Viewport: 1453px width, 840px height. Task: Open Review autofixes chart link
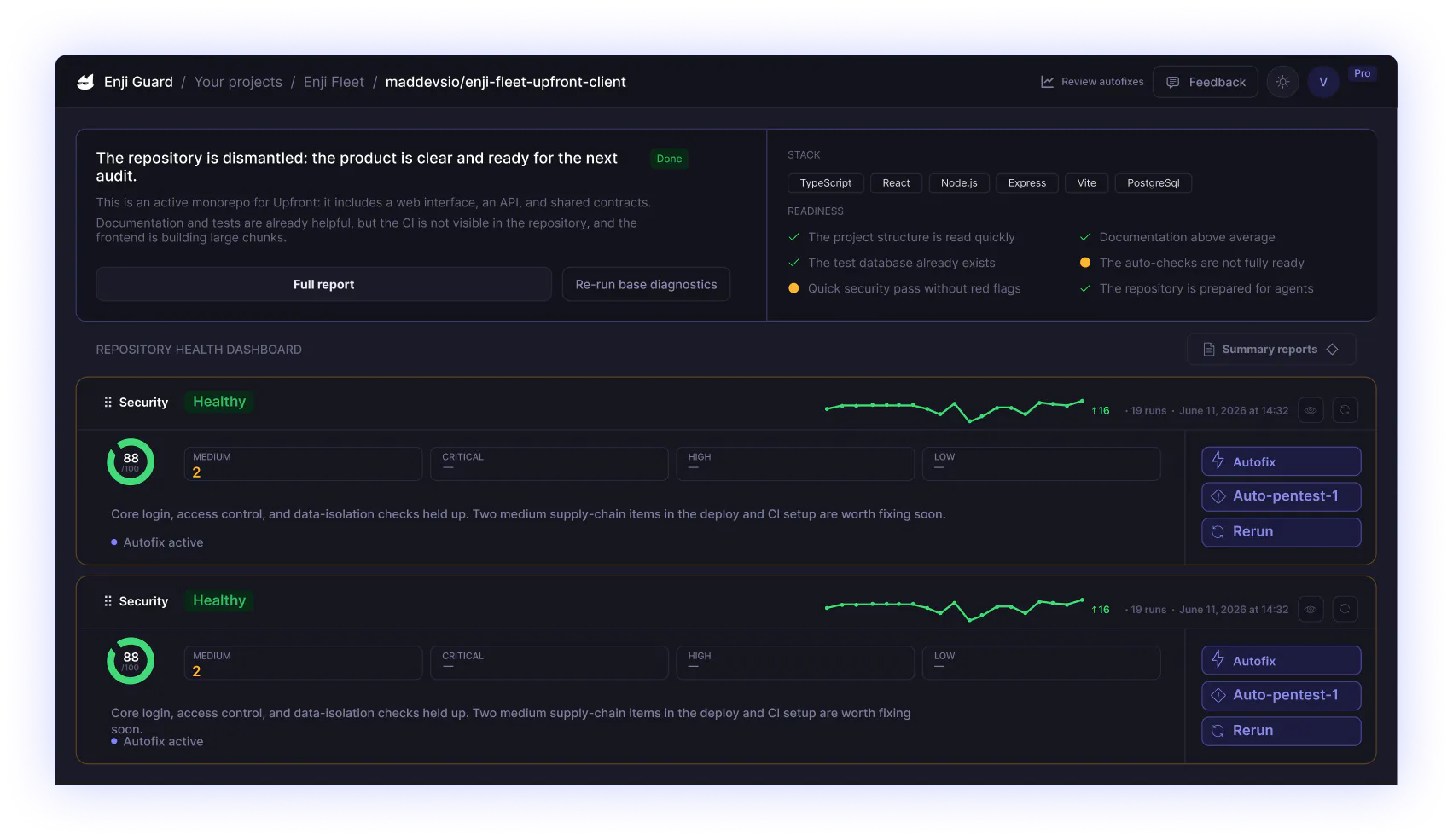tap(1092, 82)
